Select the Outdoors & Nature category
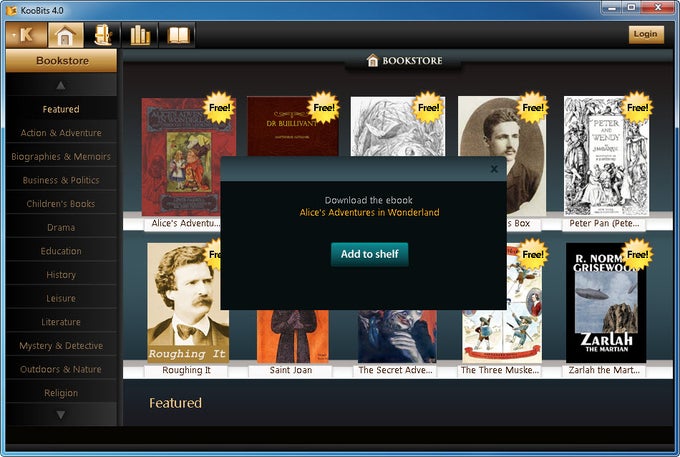 [x=61, y=369]
